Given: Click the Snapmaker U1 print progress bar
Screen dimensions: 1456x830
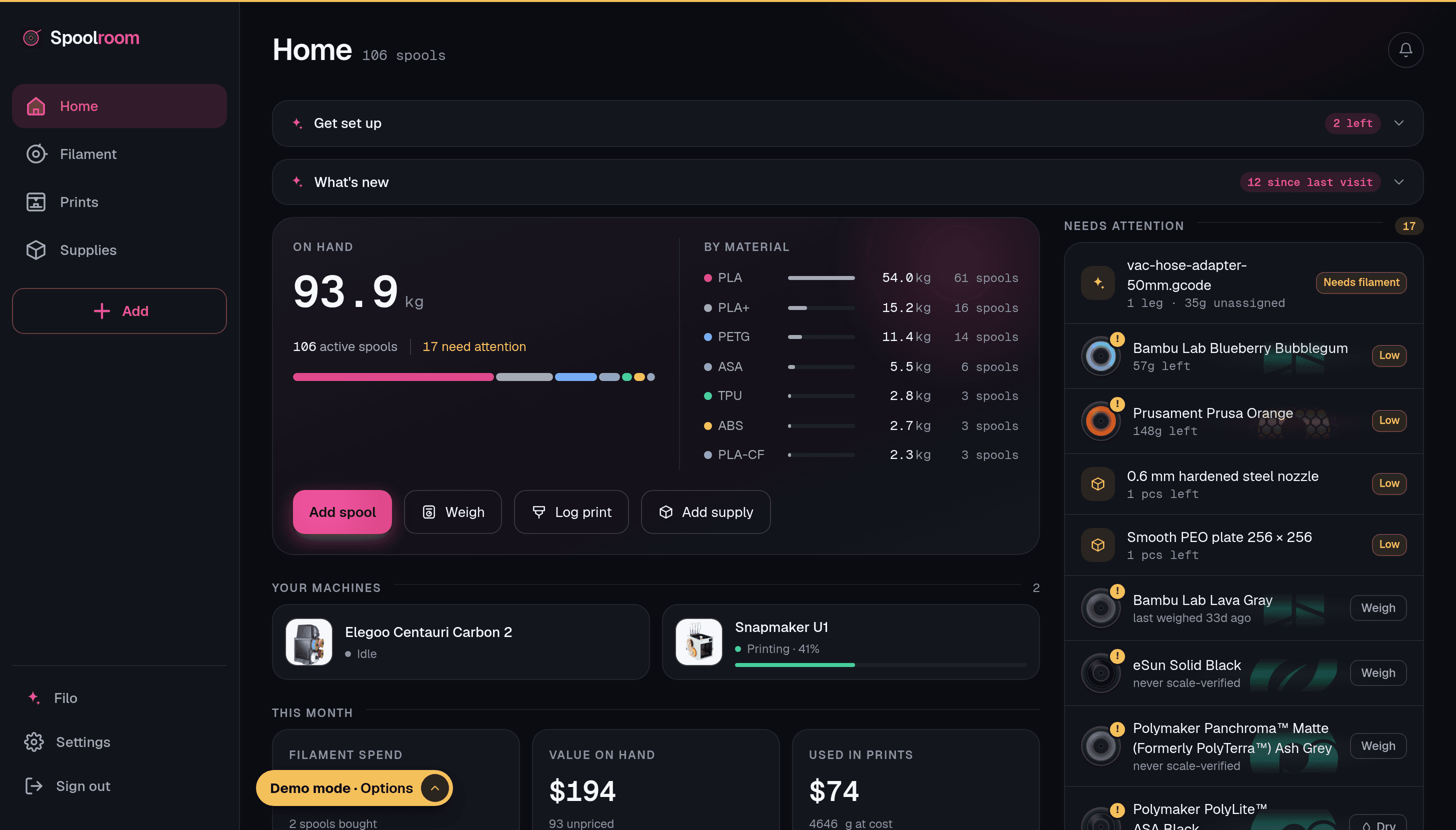Looking at the screenshot, I should pos(880,664).
